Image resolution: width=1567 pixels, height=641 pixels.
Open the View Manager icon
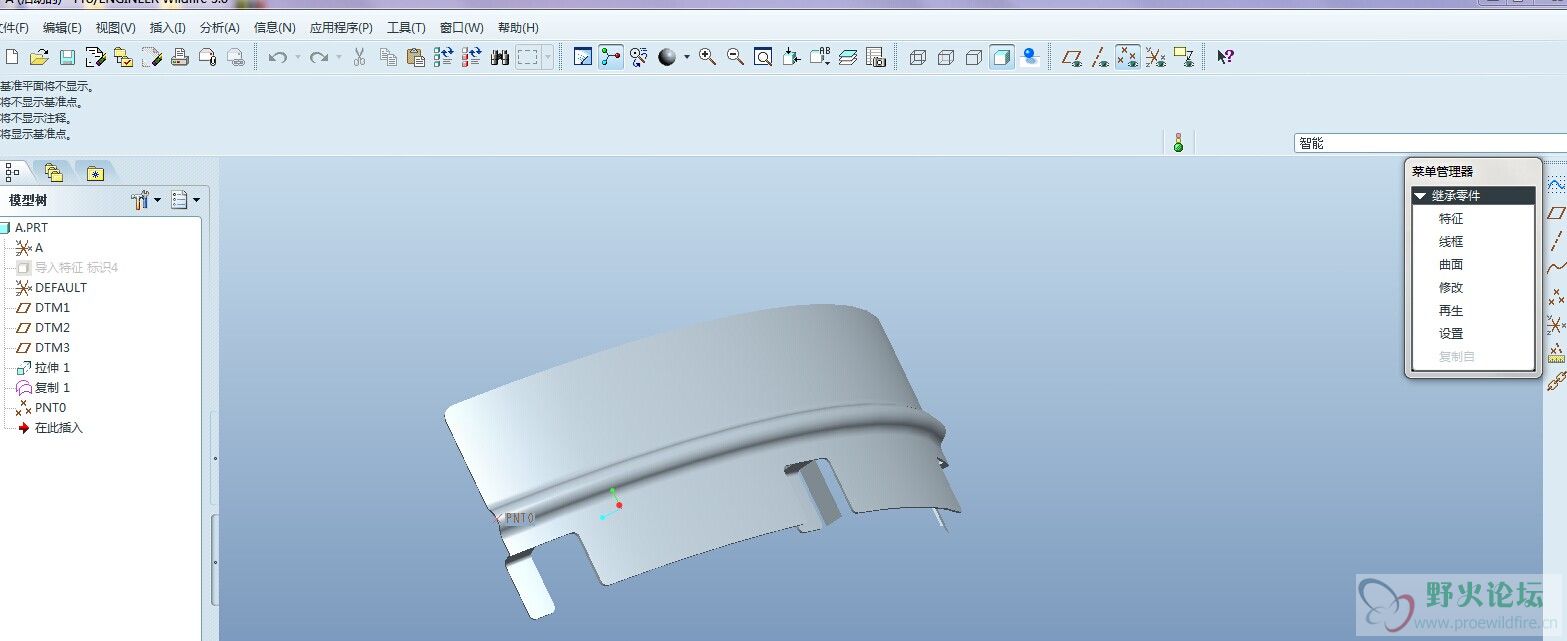[x=876, y=57]
